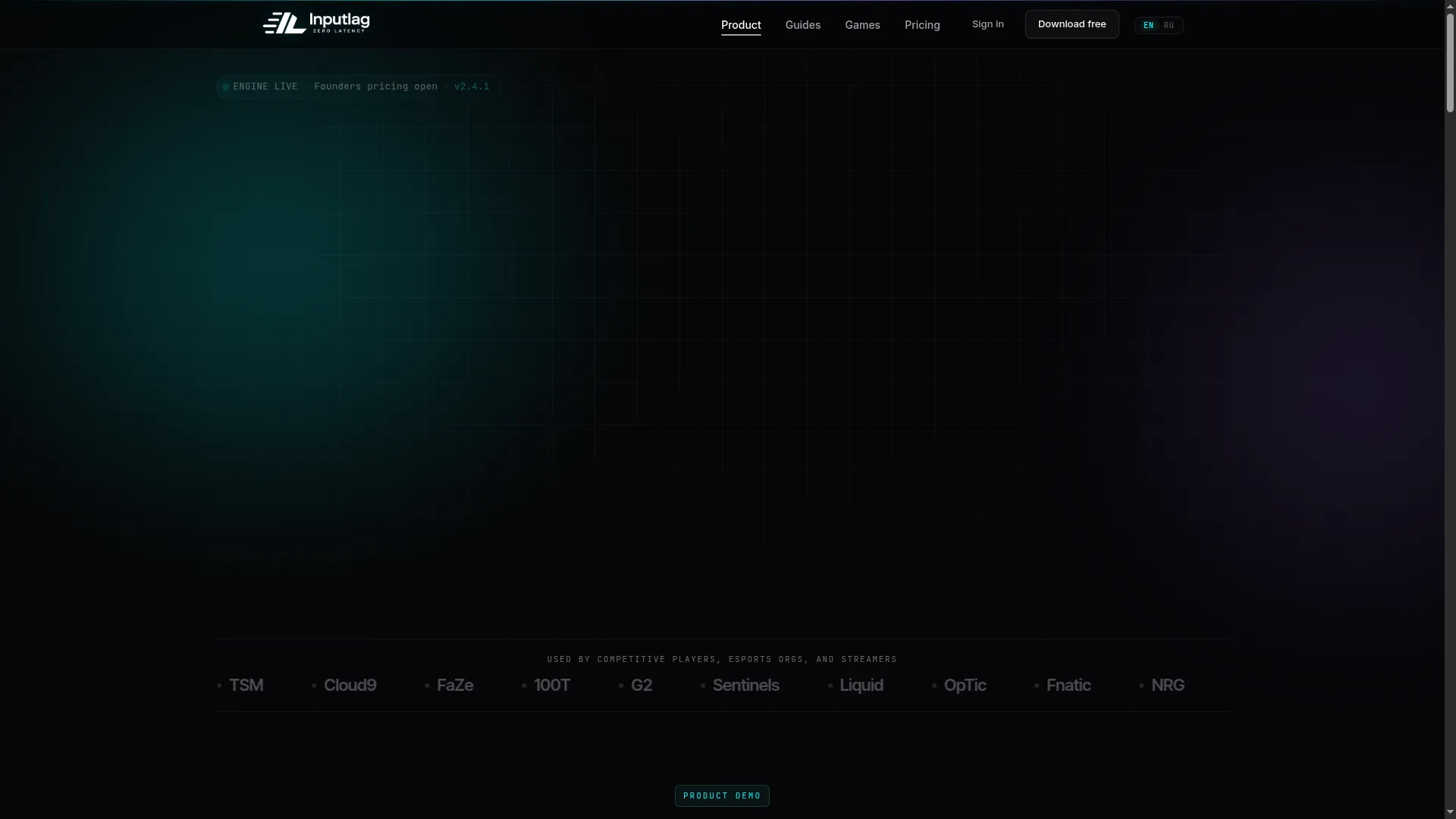The image size is (1456, 819).
Task: Click the TSM logo text
Action: click(246, 685)
